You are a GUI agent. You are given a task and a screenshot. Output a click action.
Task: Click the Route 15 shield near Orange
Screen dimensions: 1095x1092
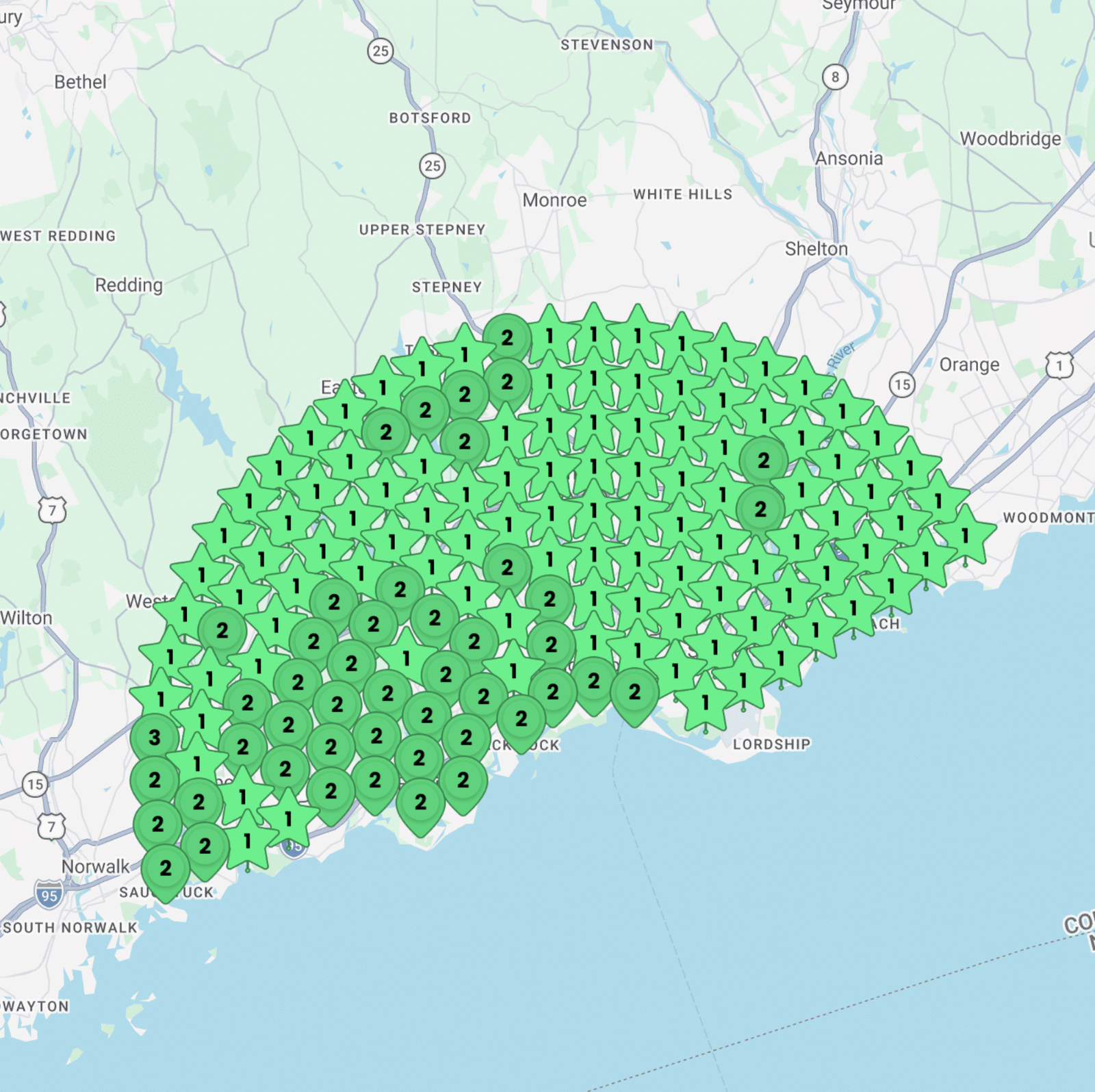pyautogui.click(x=903, y=385)
